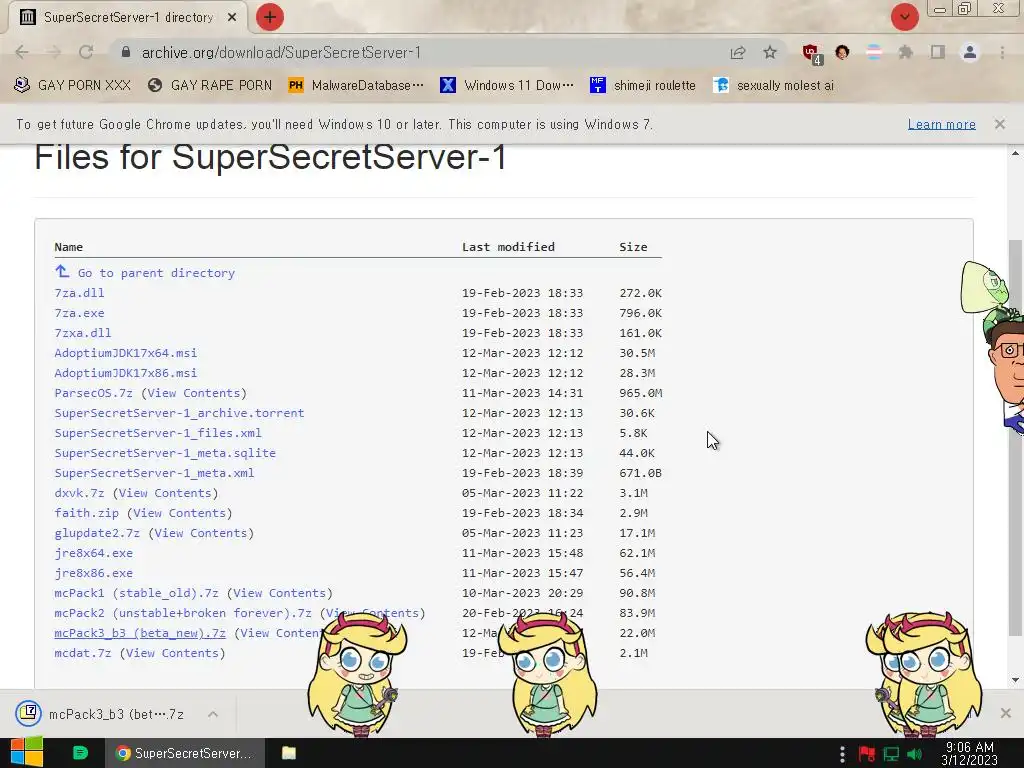Close the downloads bar
Viewport: 1024px width, 768px height.
tap(1006, 713)
